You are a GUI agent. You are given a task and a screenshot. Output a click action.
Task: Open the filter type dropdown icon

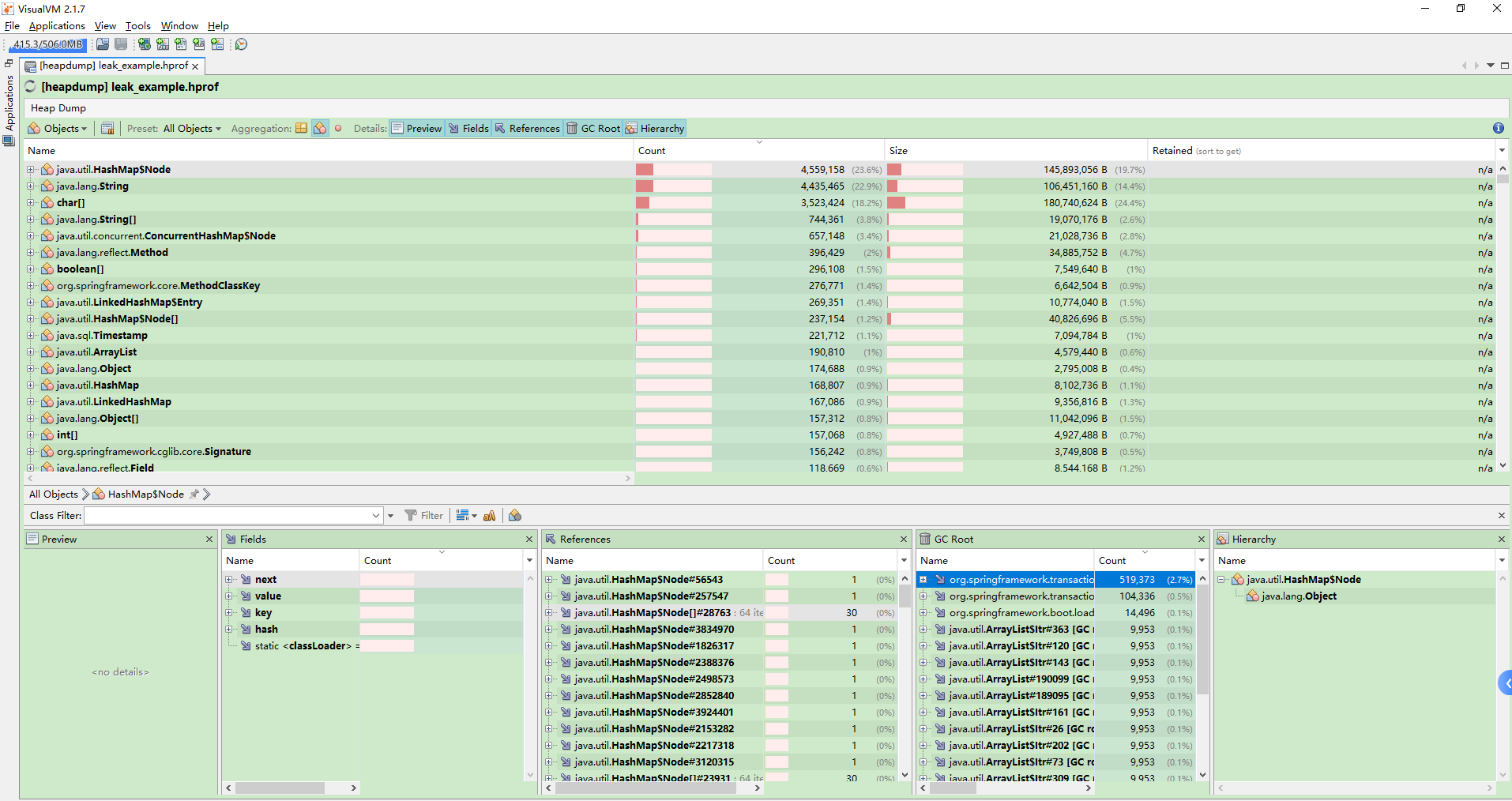467,515
